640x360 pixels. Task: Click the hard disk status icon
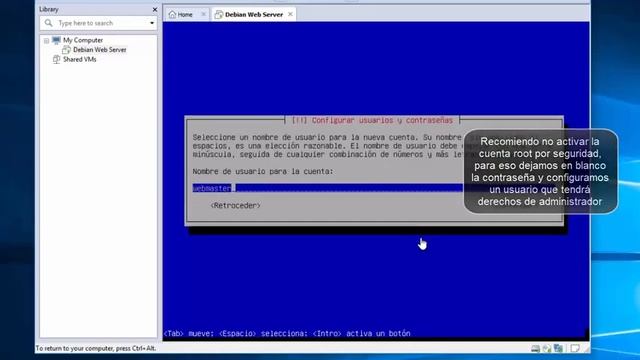click(536, 349)
